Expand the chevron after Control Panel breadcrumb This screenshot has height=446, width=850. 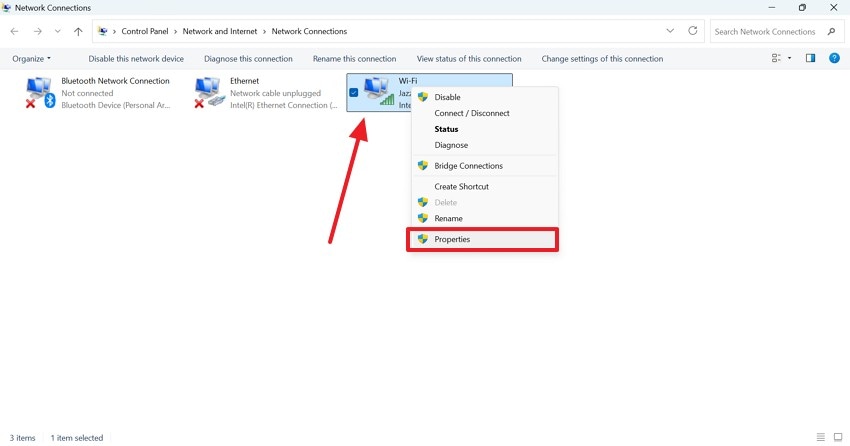(176, 31)
